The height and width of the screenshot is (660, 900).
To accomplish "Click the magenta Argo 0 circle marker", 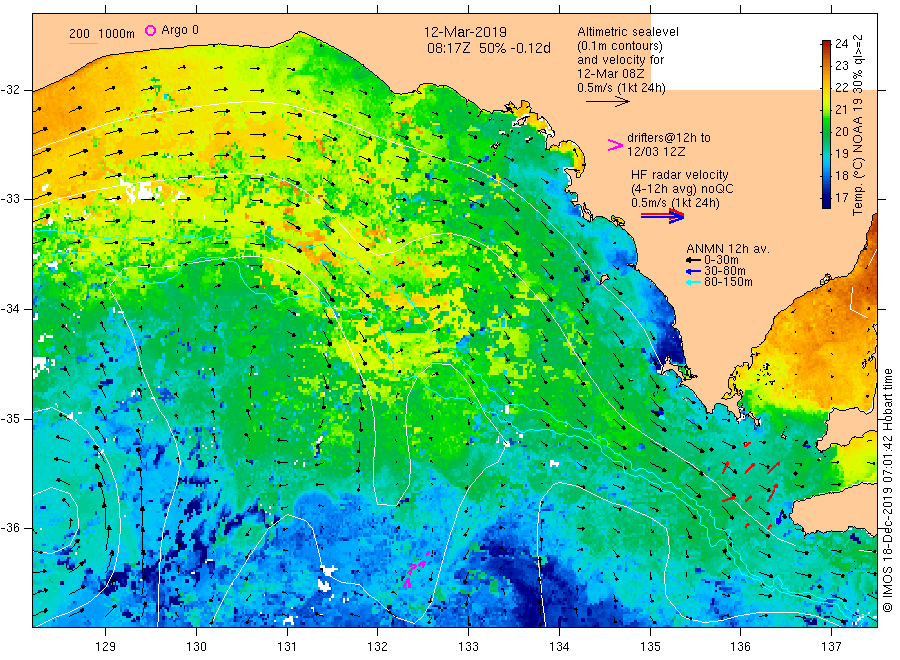I will point(150,30).
